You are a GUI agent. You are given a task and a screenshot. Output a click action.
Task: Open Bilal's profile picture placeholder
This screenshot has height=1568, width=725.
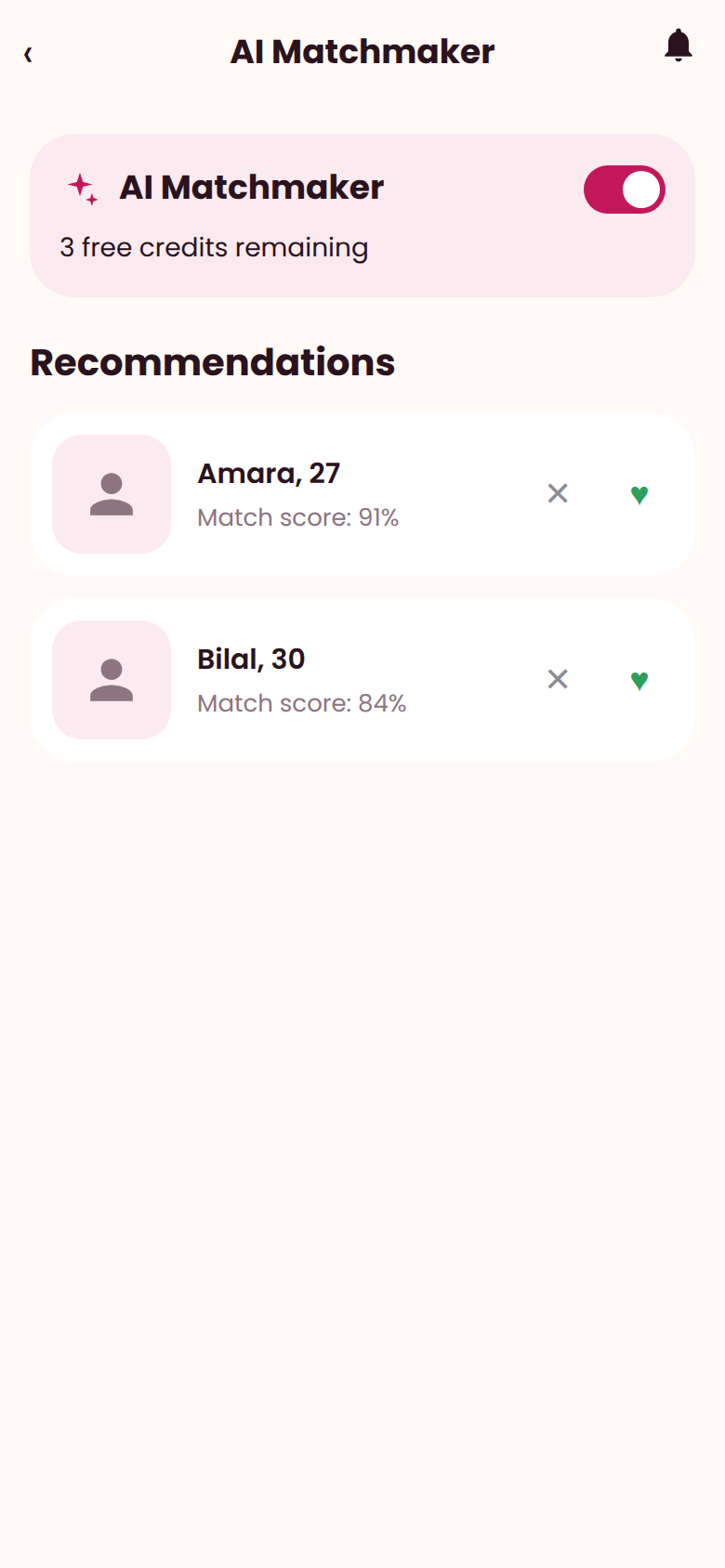[x=112, y=680]
